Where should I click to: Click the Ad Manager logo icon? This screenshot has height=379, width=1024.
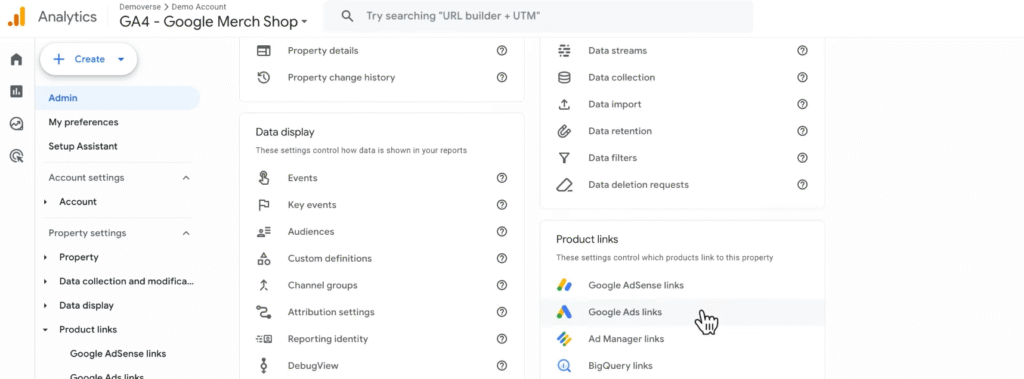tap(564, 338)
